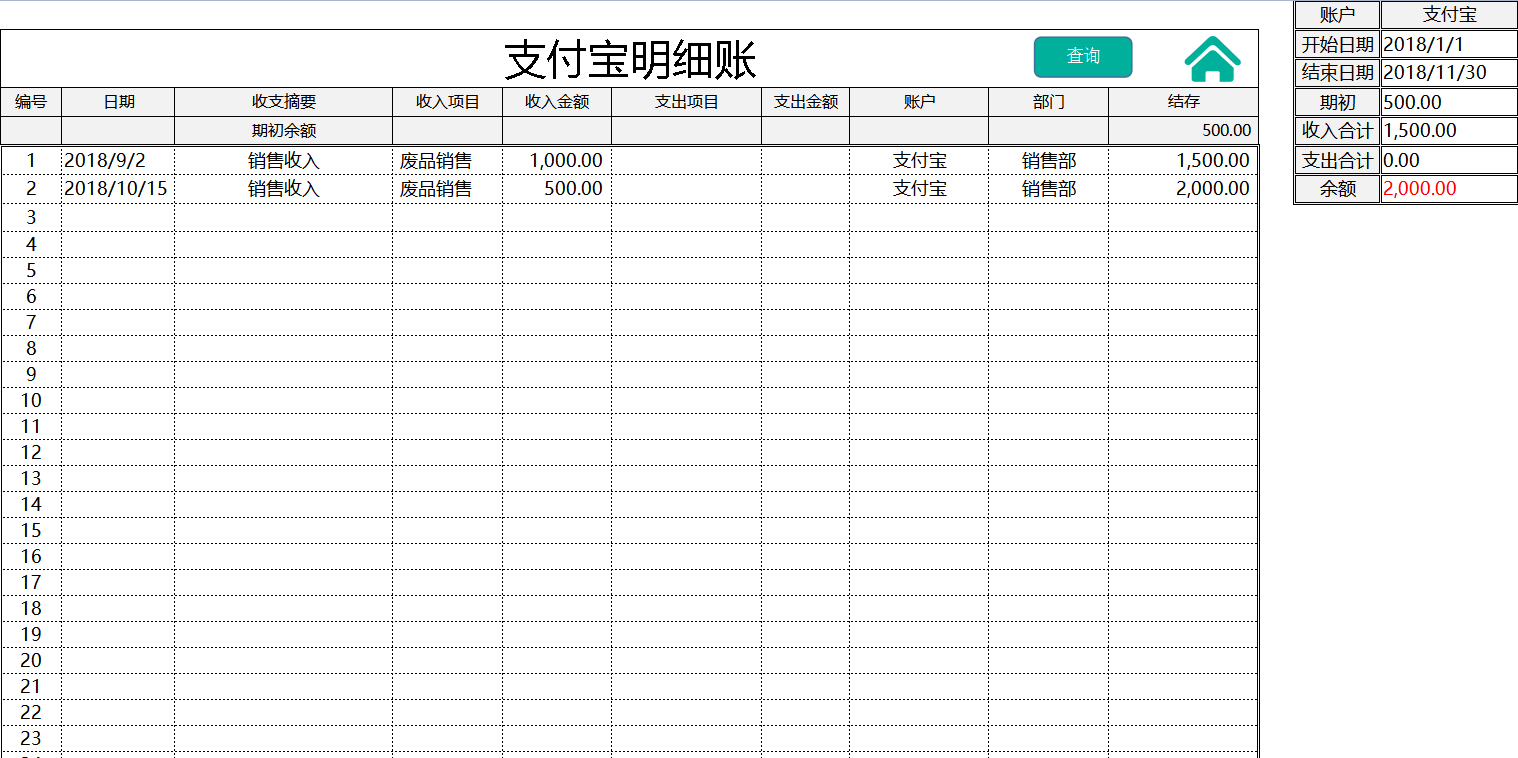This screenshot has height=758, width=1518.
Task: Click the red 余额 value 2,000.00
Action: click(x=1449, y=189)
